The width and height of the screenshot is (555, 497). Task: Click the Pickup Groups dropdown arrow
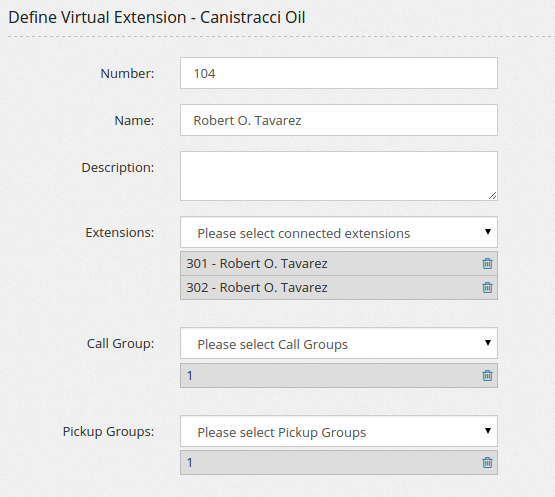pos(488,430)
